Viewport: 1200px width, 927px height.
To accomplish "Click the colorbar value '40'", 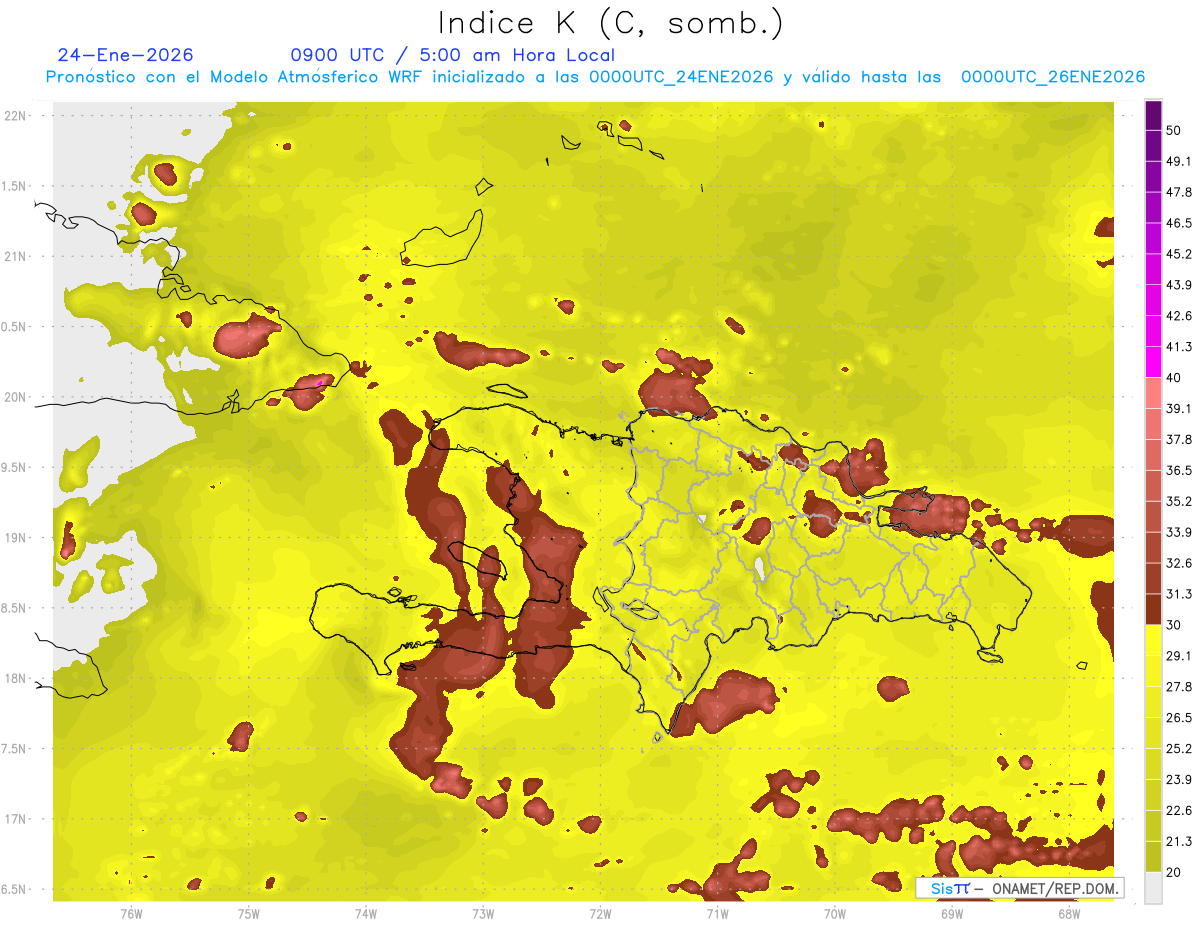I will pos(1174,377).
